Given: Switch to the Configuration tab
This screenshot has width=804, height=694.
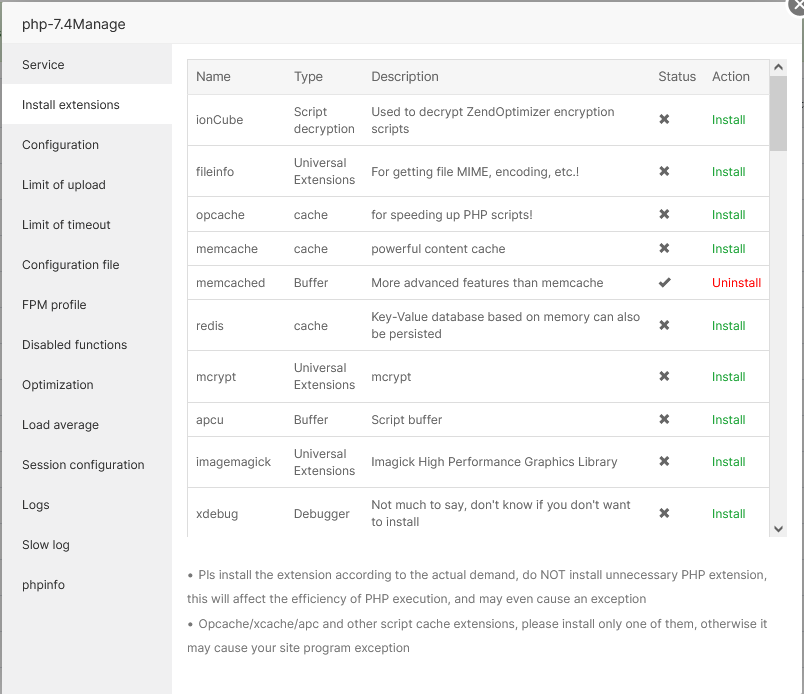Looking at the screenshot, I should point(60,145).
